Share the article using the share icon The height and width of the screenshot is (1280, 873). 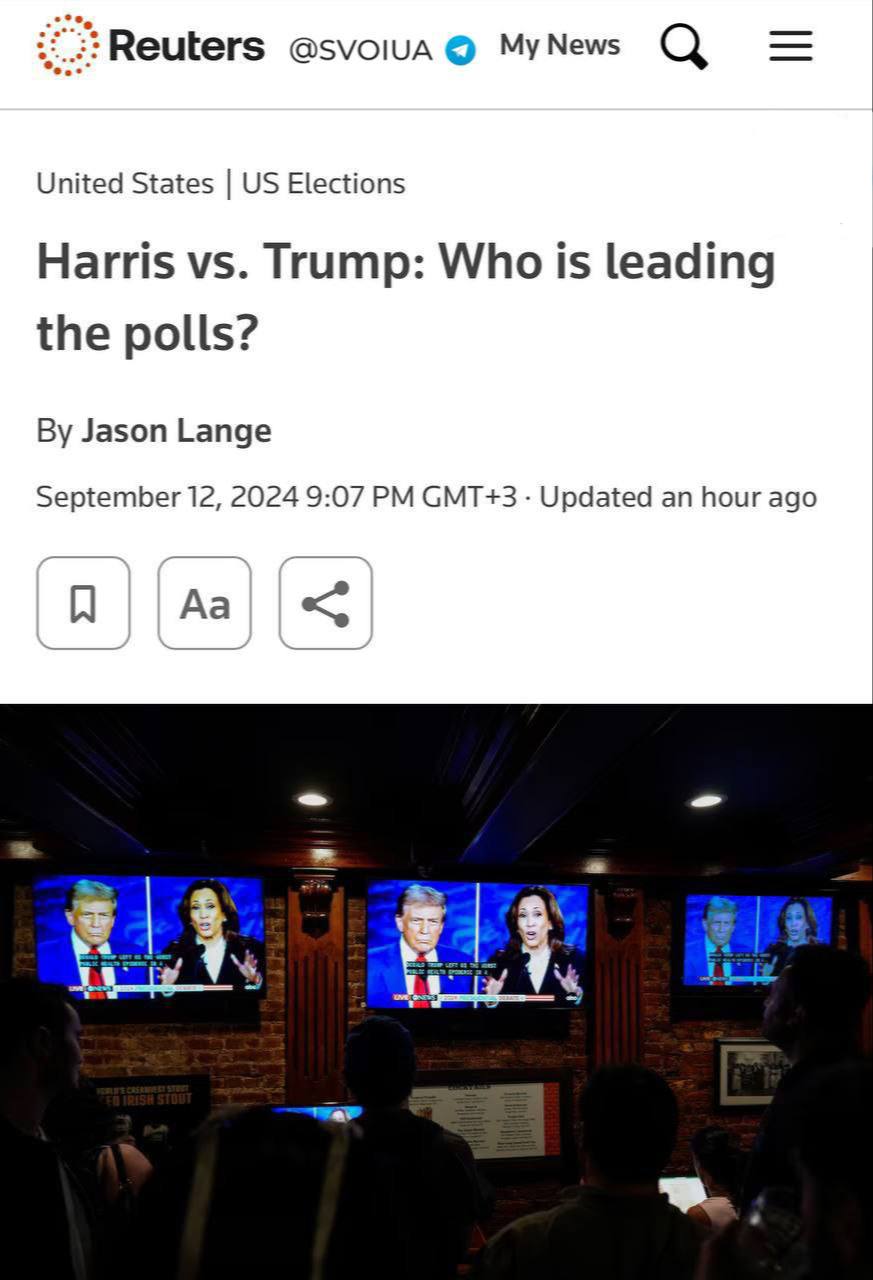[326, 603]
